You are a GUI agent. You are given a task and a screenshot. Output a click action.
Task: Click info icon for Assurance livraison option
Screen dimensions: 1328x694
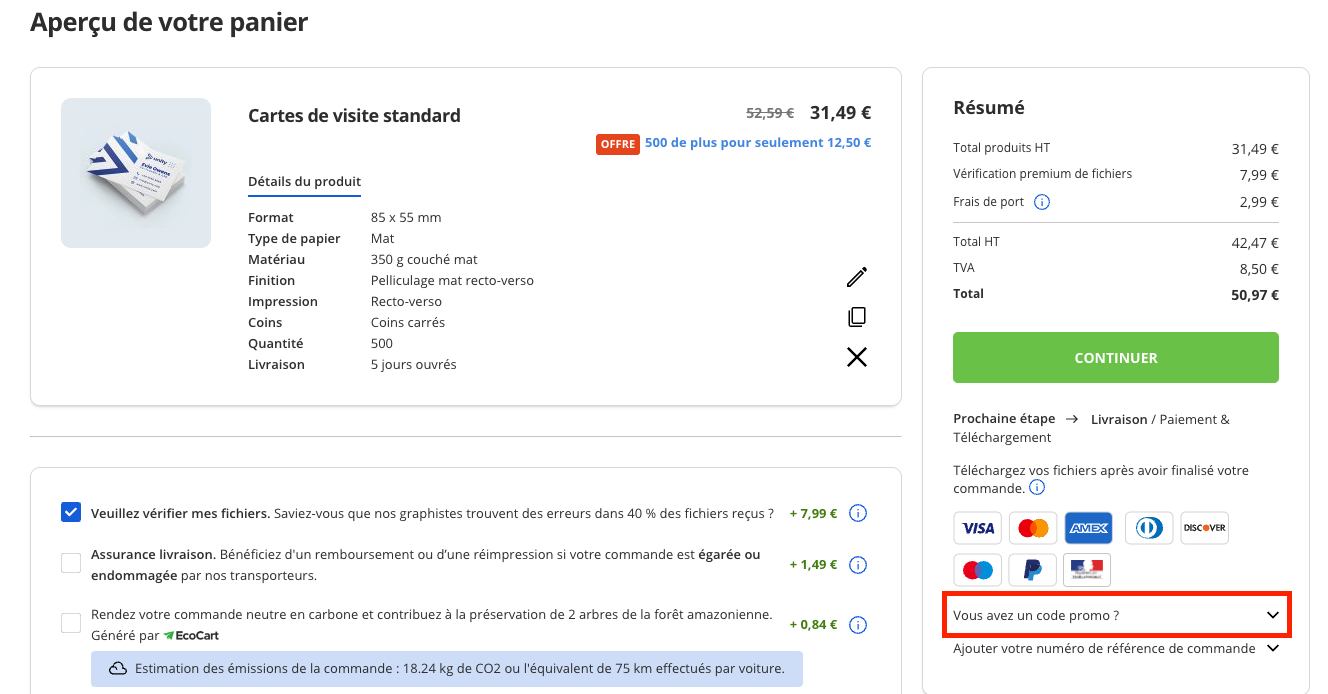pos(857,565)
